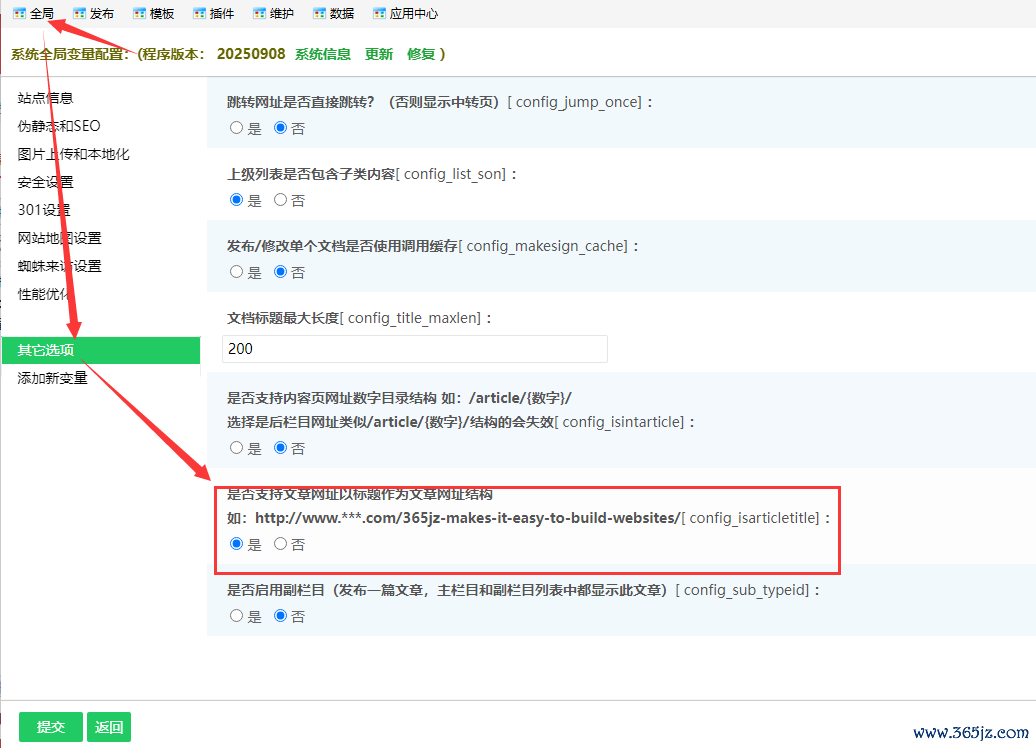Click the icon beside 应用中心 menu
The width and height of the screenshot is (1036, 748).
379,14
